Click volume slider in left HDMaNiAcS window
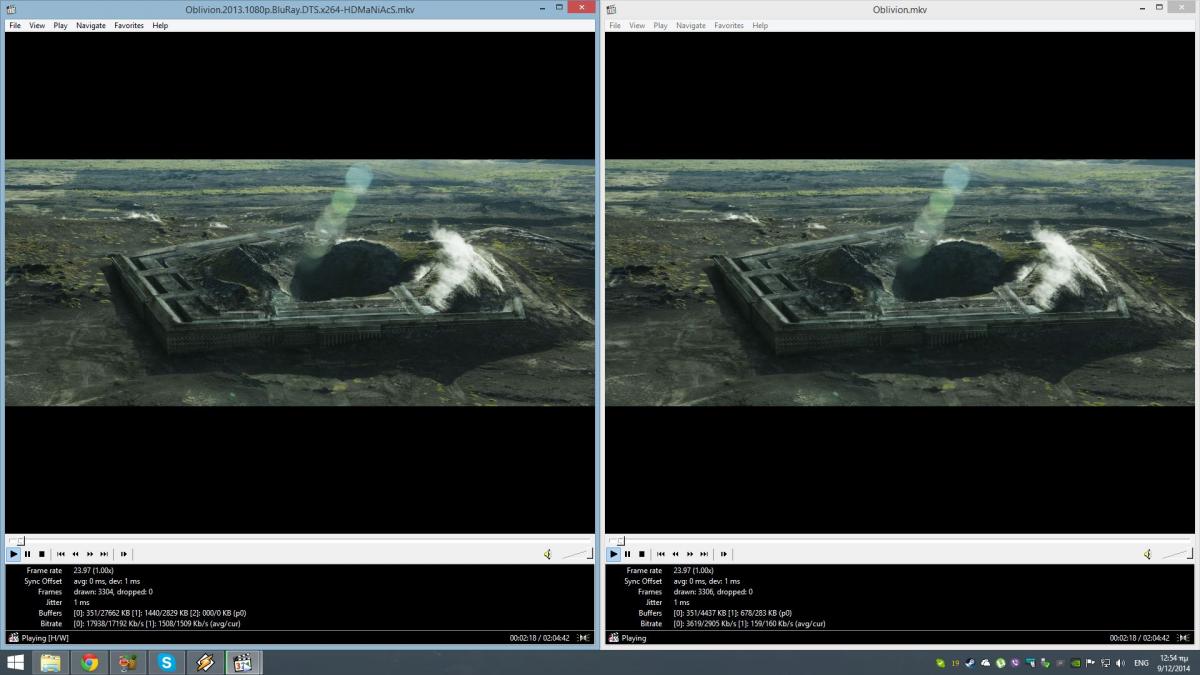The height and width of the screenshot is (675, 1200). pos(575,554)
